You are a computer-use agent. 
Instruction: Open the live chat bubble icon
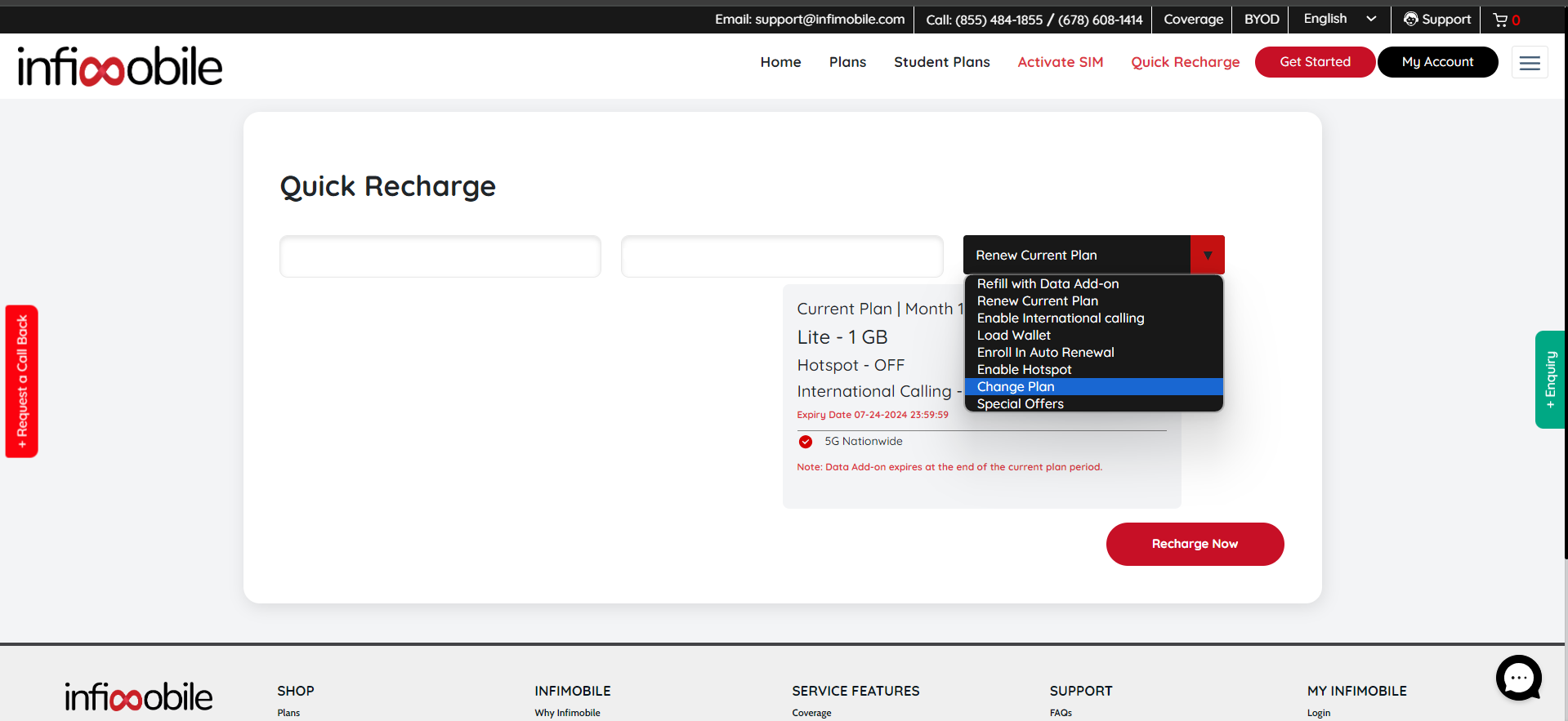coord(1518,678)
